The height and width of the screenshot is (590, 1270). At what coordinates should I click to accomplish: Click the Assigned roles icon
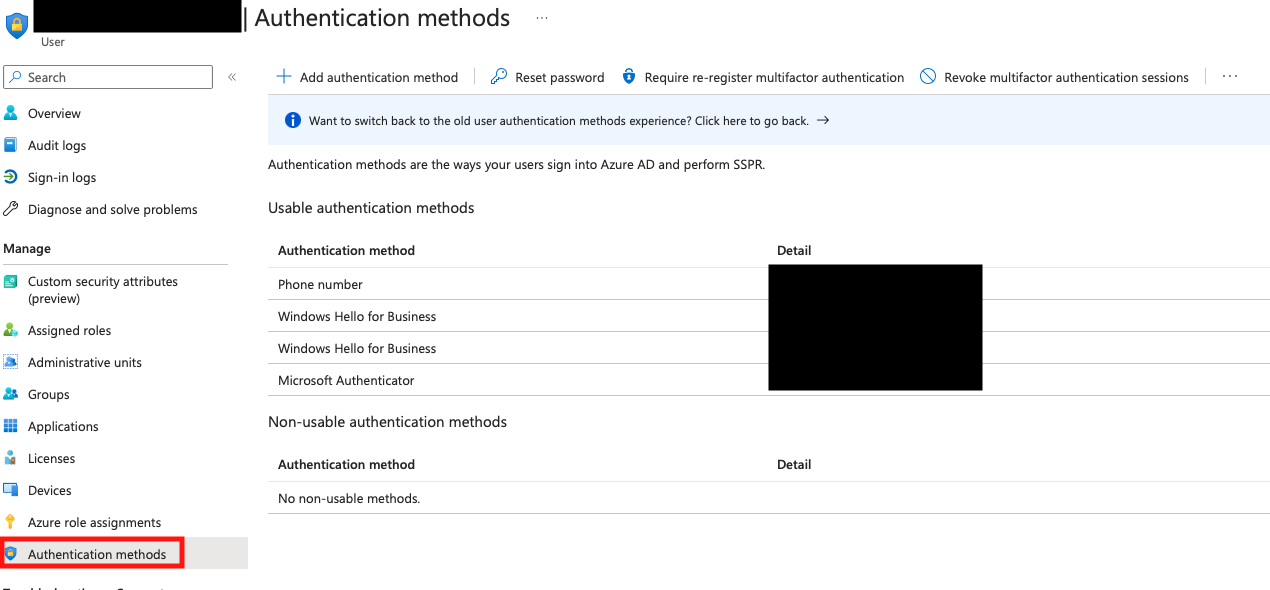point(11,330)
